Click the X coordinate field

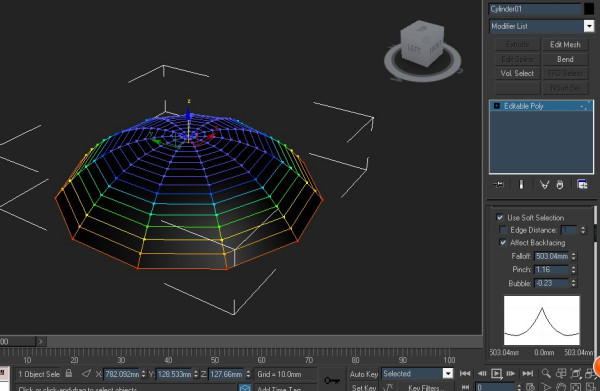[x=122, y=374]
